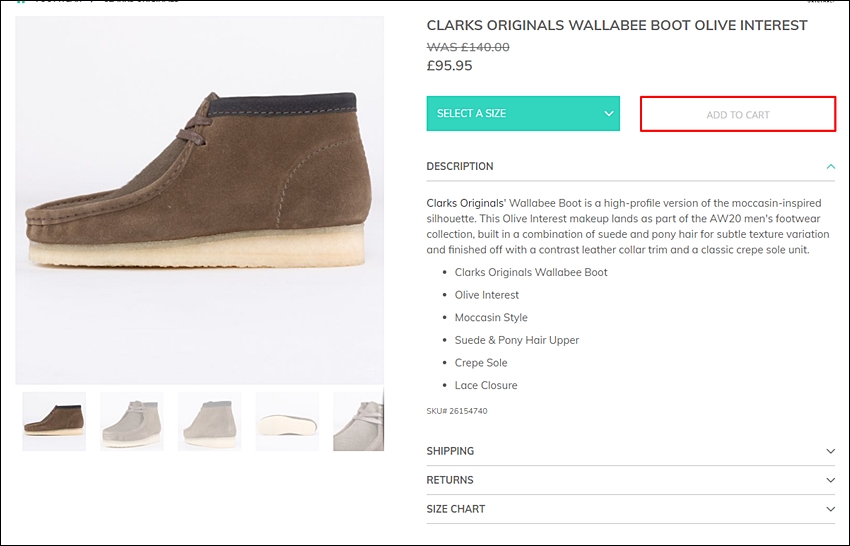Expand the Returns section chevron
The image size is (850, 546).
pos(830,480)
